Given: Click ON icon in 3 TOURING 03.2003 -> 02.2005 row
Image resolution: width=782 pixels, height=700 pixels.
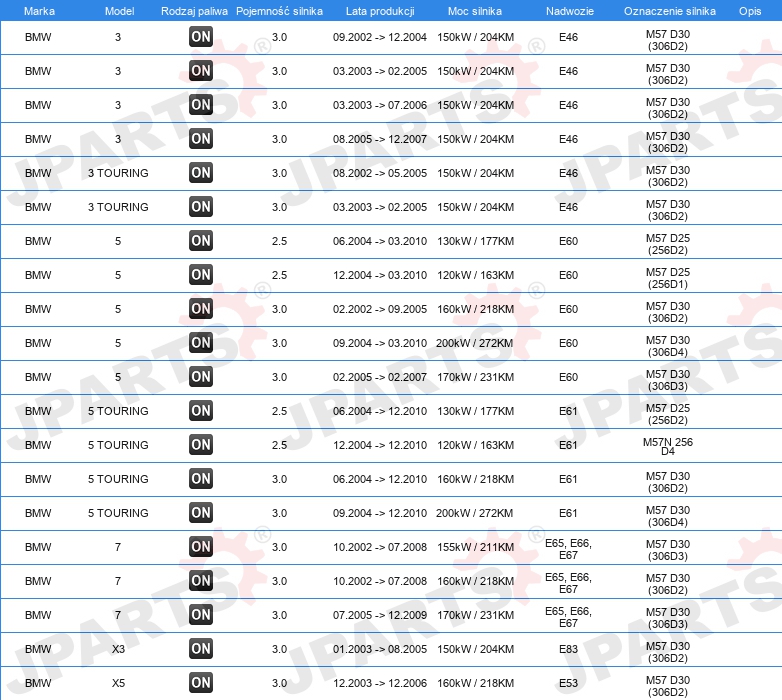Looking at the screenshot, I should coord(201,206).
